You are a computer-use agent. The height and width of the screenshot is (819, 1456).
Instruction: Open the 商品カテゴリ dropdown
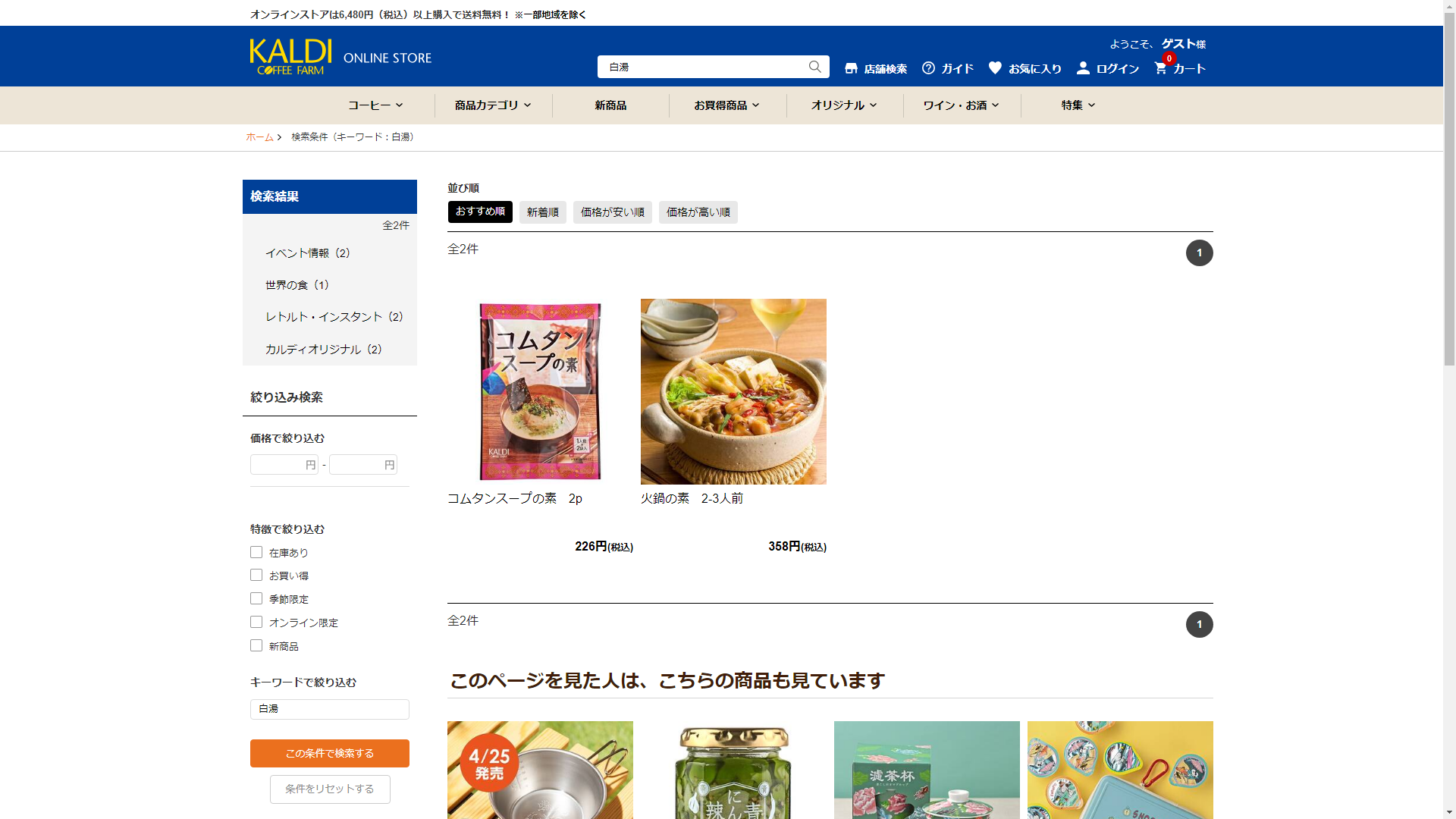coord(493,105)
